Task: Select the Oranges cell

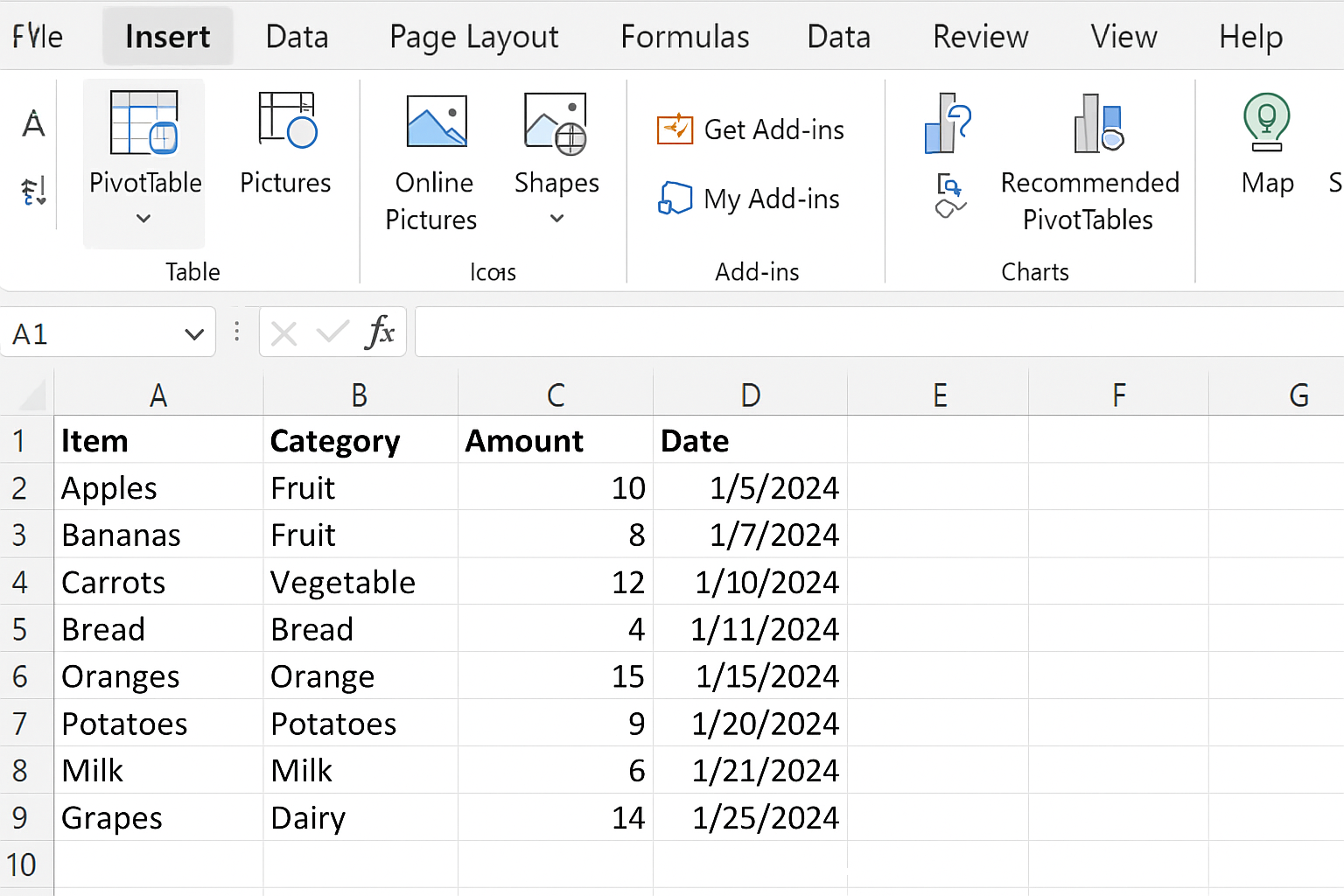Action: [x=158, y=676]
